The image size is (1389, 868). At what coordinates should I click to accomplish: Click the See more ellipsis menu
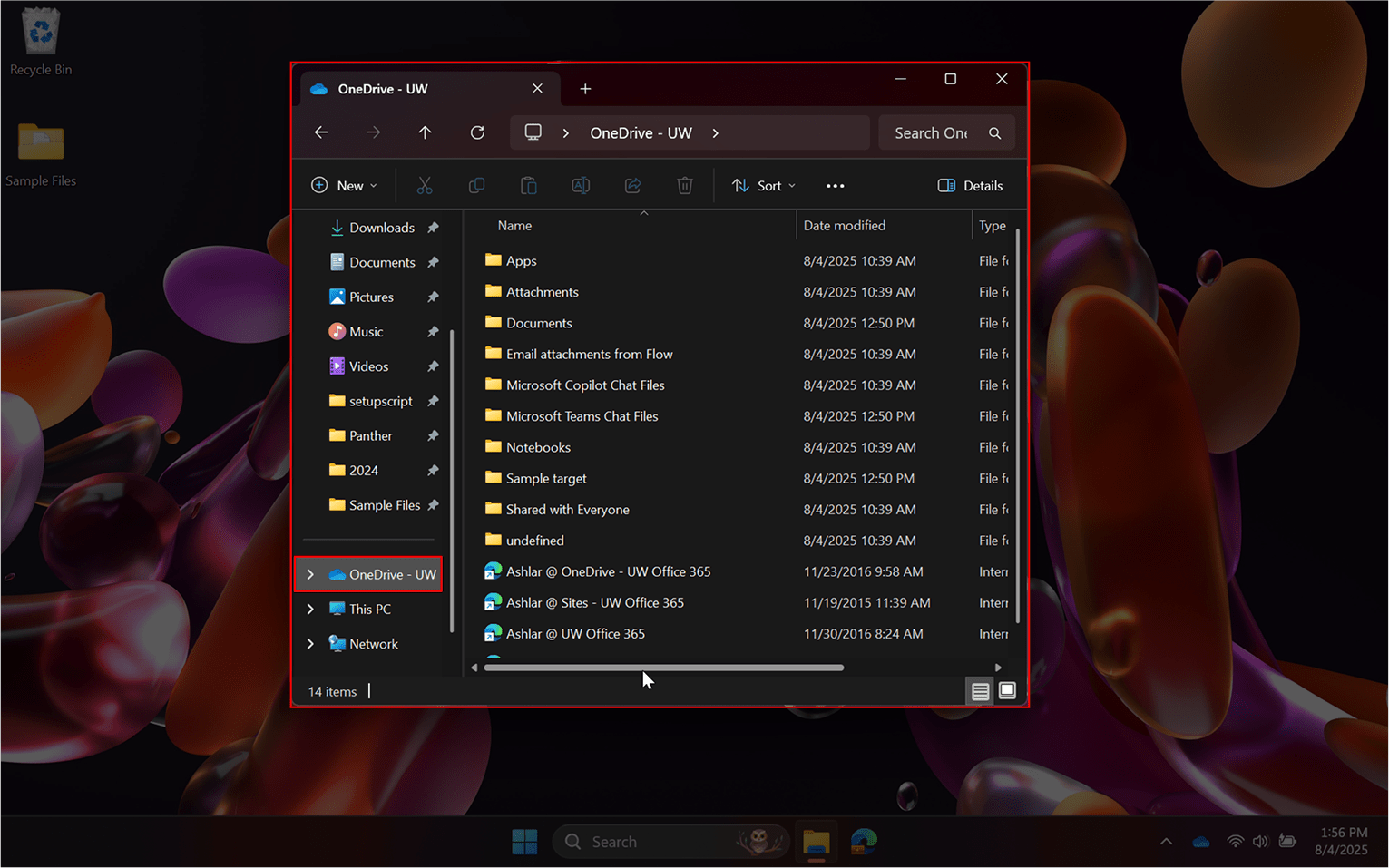coord(835,185)
